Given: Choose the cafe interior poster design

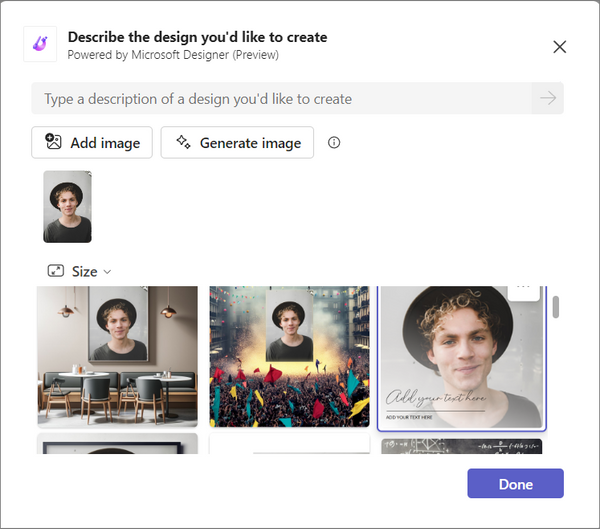Looking at the screenshot, I should 117,356.
